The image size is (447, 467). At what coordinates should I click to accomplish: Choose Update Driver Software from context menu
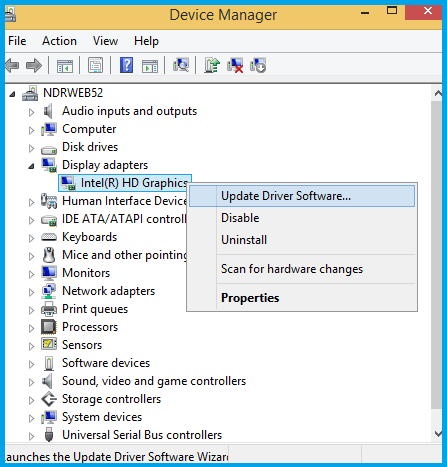(x=302, y=196)
